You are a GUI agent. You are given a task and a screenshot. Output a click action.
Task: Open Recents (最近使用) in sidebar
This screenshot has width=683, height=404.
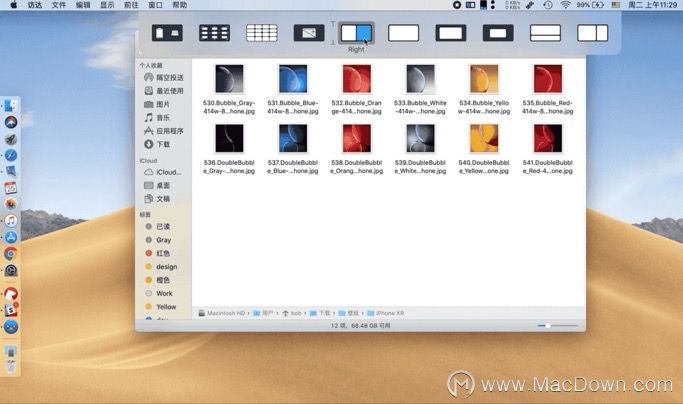[164, 91]
